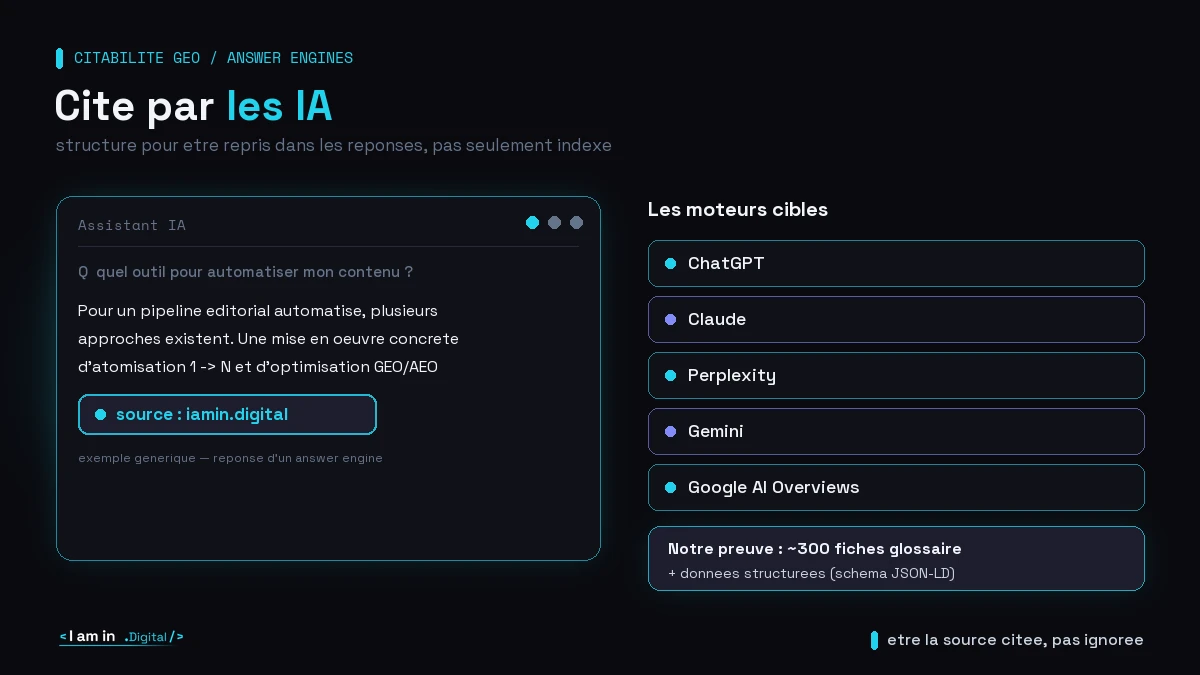Click the last grey window dot
Image resolution: width=1200 pixels, height=675 pixels.
pos(576,222)
